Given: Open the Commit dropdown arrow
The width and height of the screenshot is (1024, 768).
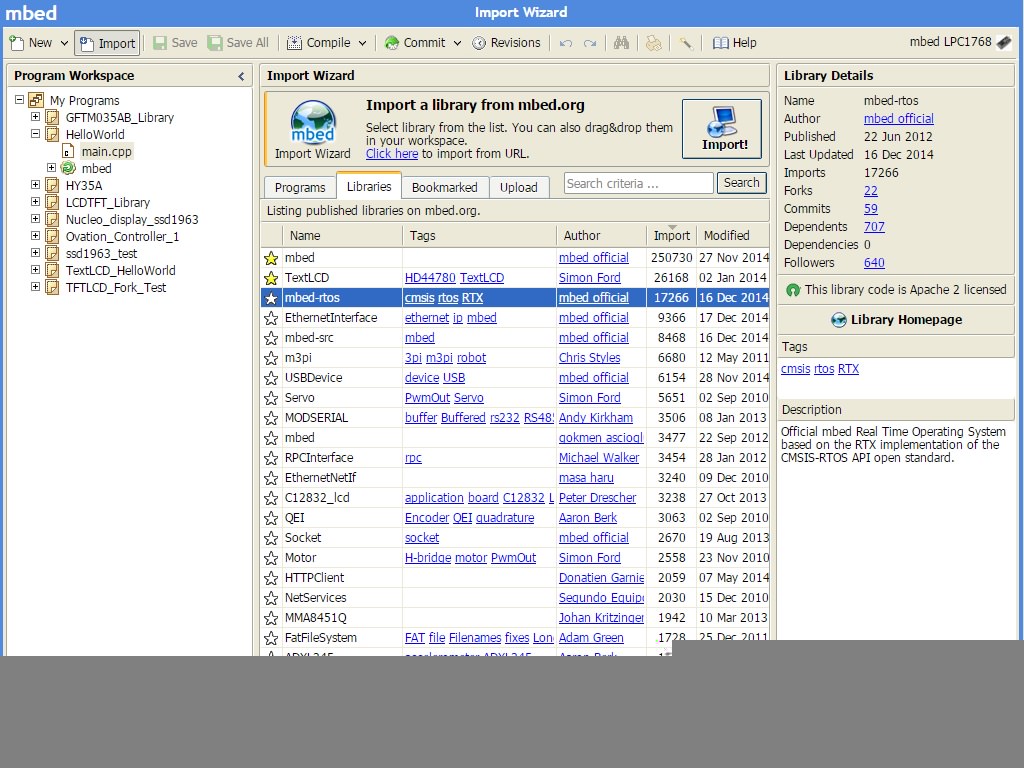Looking at the screenshot, I should click(458, 43).
